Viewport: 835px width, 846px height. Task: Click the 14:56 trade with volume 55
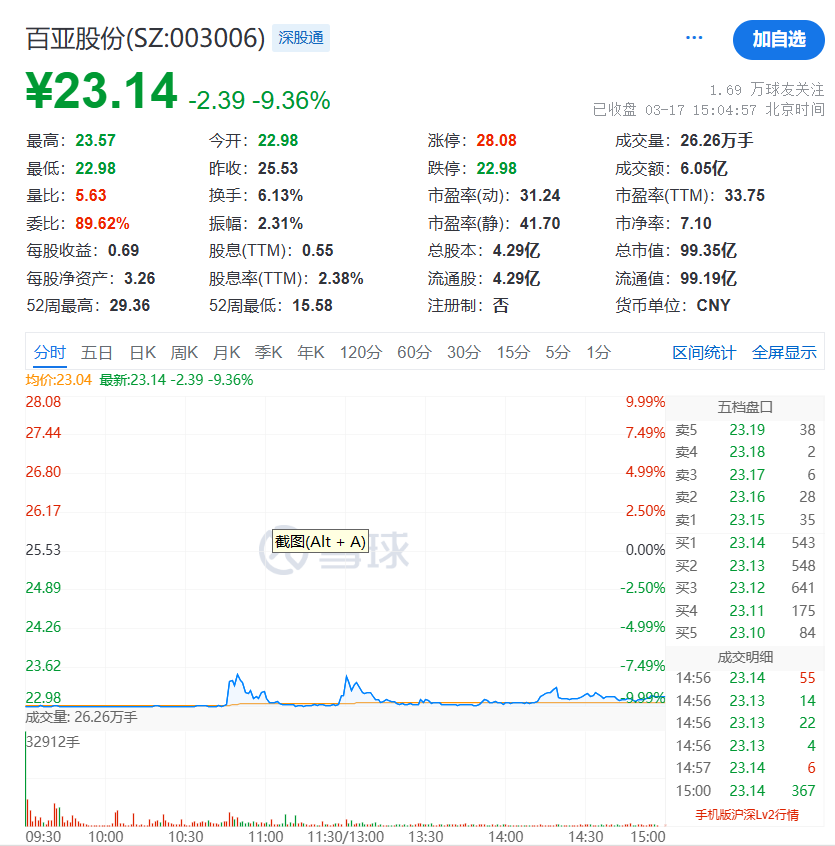[745, 678]
